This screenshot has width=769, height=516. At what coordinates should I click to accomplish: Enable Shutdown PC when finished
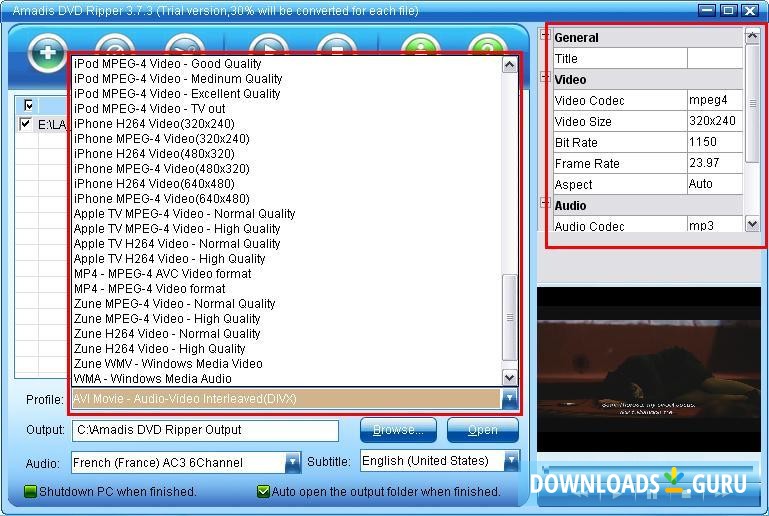point(30,491)
